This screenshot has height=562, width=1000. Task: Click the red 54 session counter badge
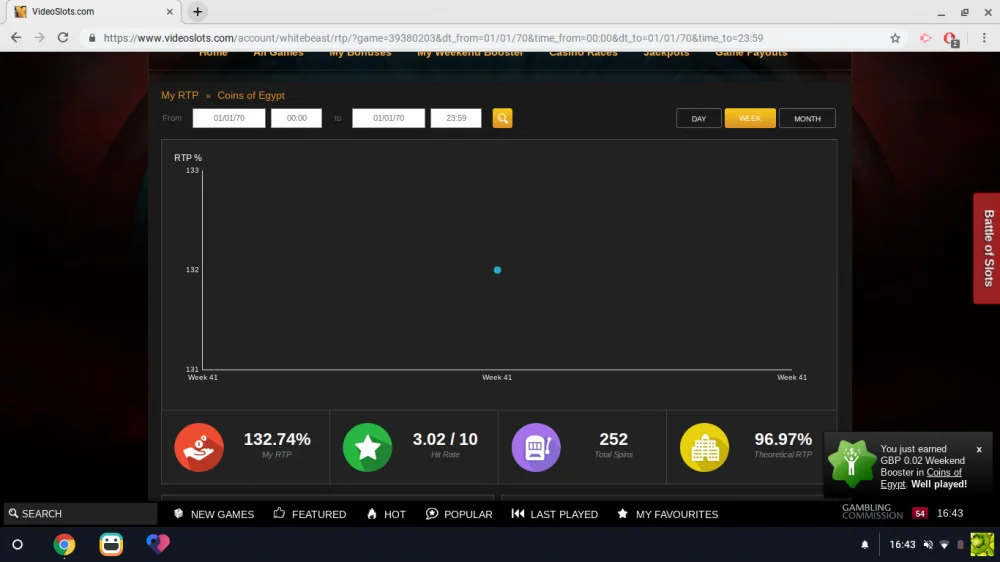920,514
